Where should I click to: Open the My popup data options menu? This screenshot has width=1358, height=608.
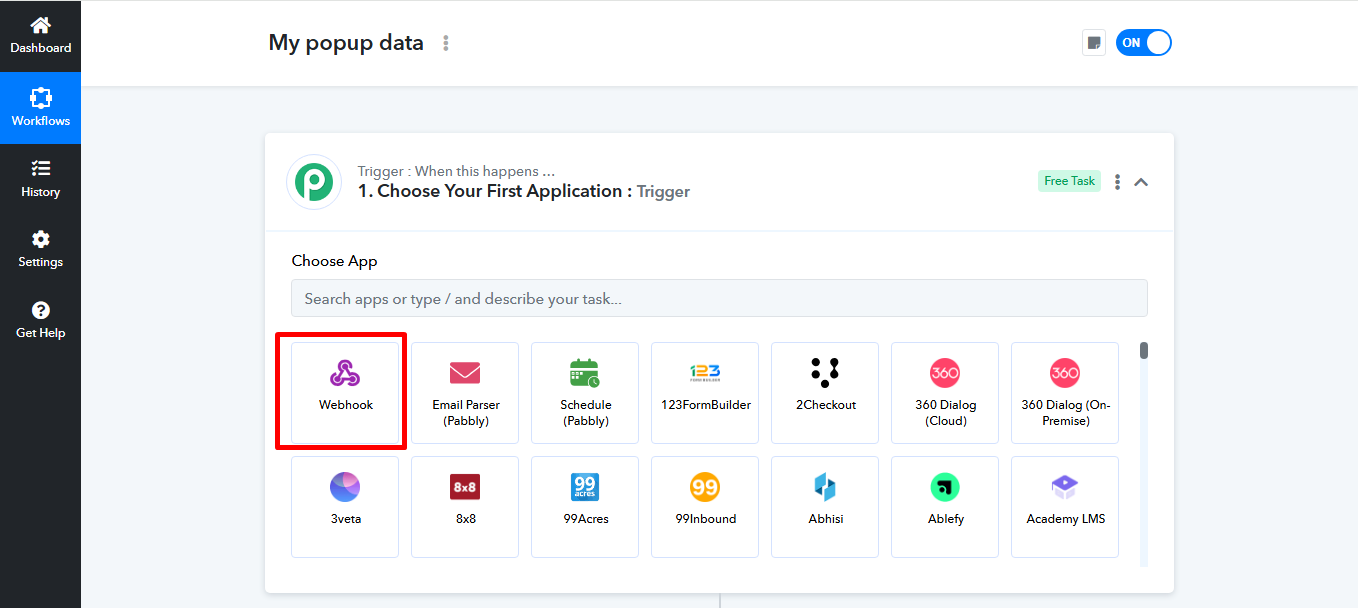click(445, 43)
